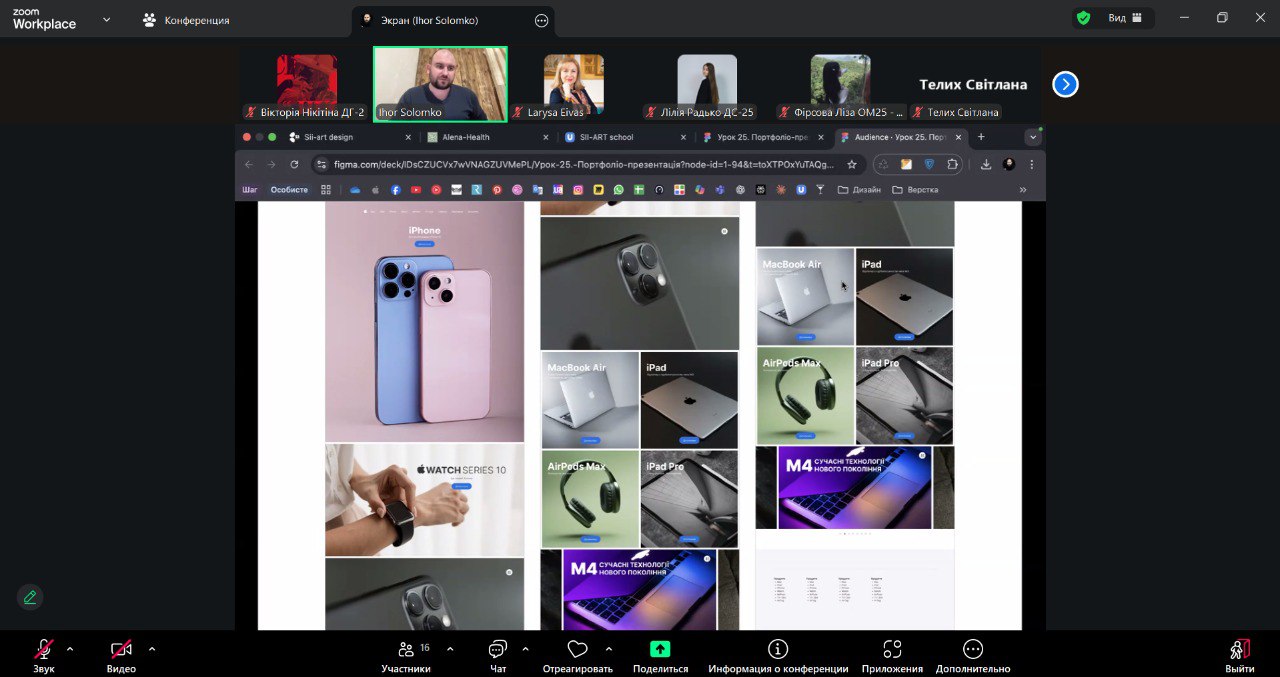Turn on camera with Видео button
This screenshot has height=677, width=1280.
(x=121, y=650)
